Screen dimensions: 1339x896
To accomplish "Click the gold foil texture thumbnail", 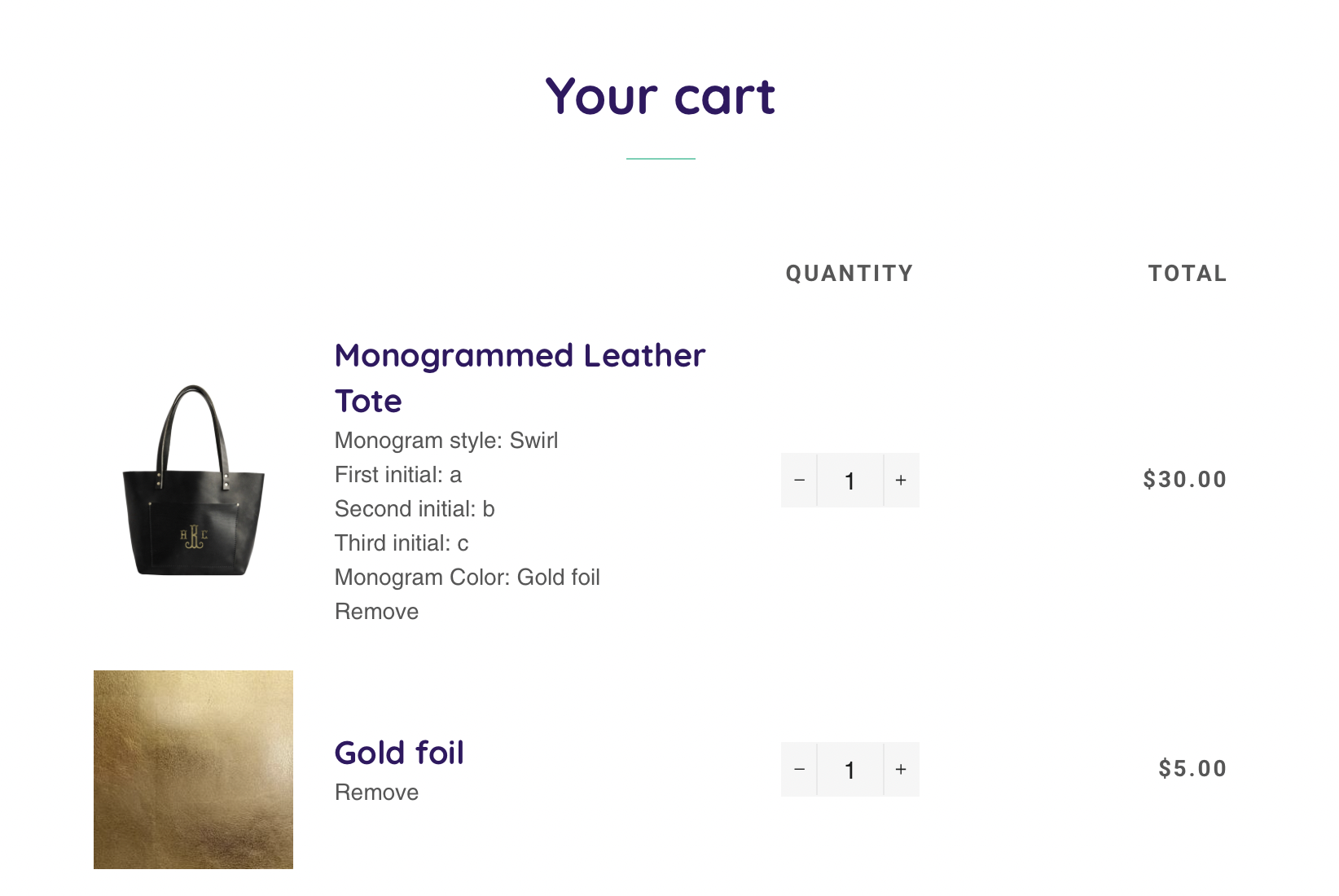I will [194, 770].
